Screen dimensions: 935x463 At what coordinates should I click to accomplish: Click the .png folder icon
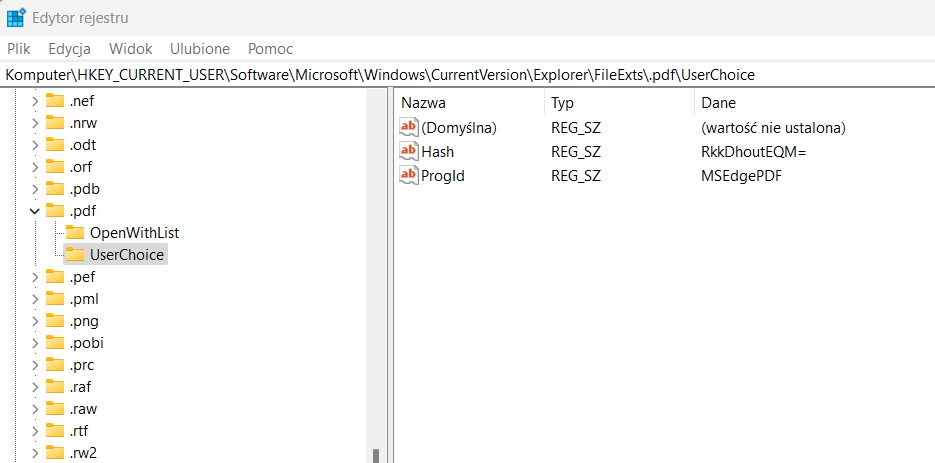pos(55,321)
